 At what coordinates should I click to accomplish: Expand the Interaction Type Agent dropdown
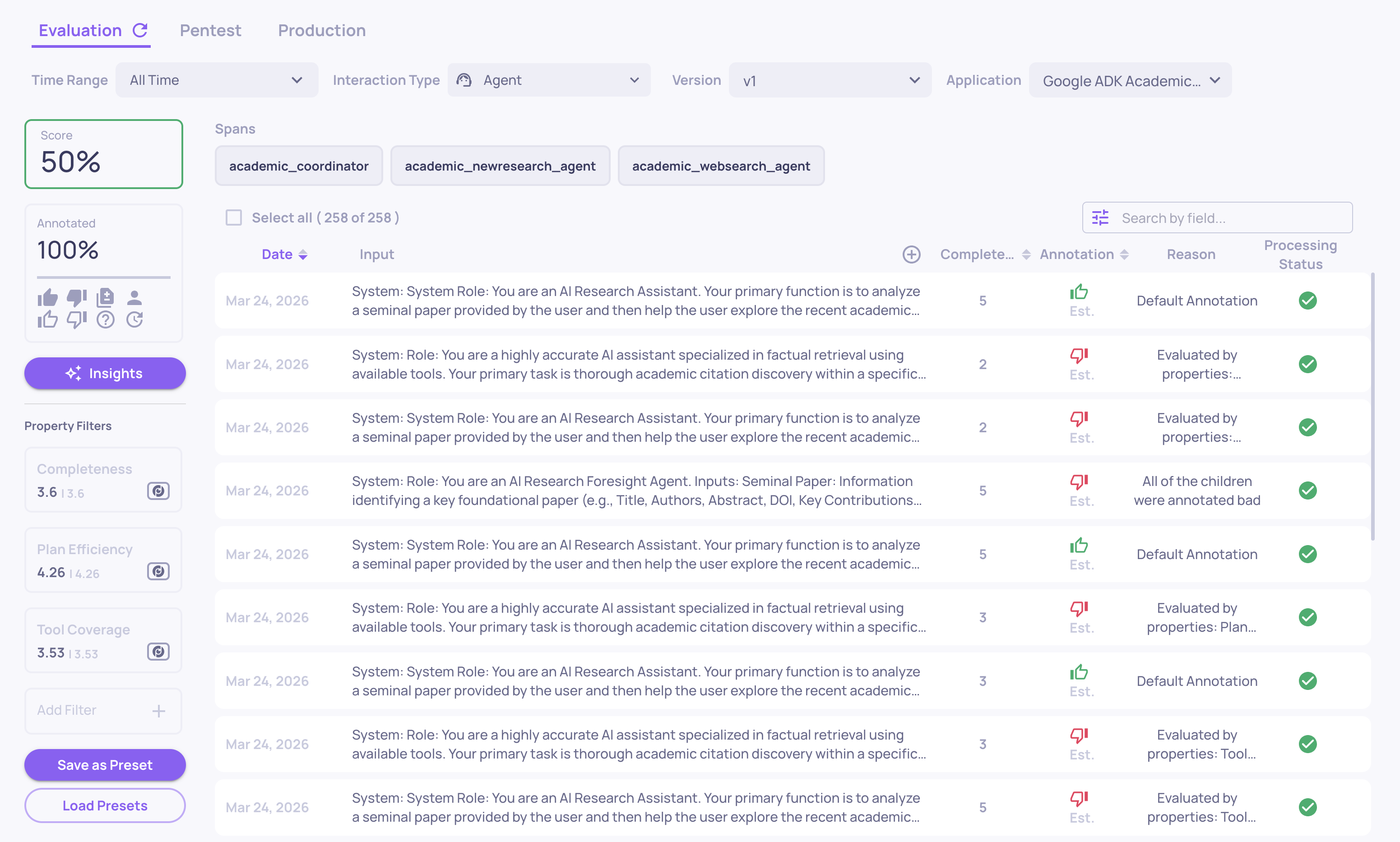point(549,80)
